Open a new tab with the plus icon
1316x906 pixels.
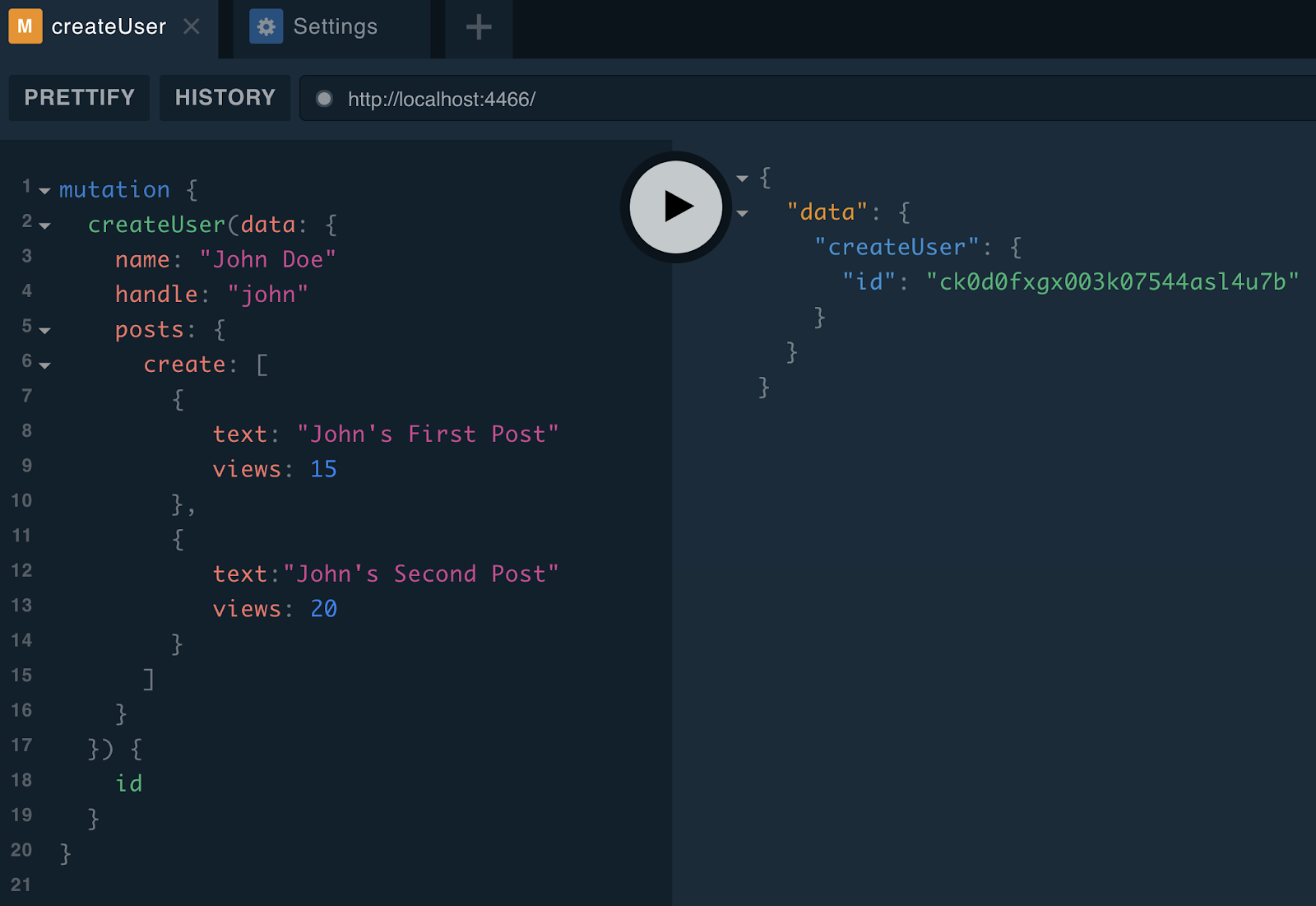coord(478,27)
